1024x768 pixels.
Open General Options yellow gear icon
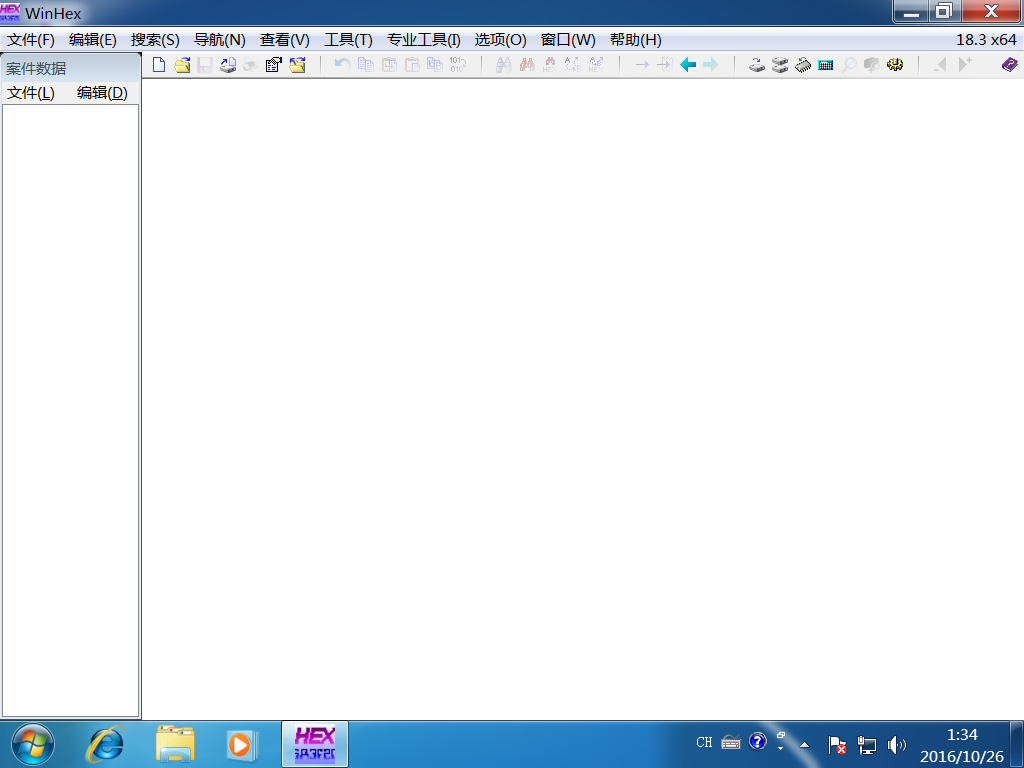pyautogui.click(x=895, y=65)
